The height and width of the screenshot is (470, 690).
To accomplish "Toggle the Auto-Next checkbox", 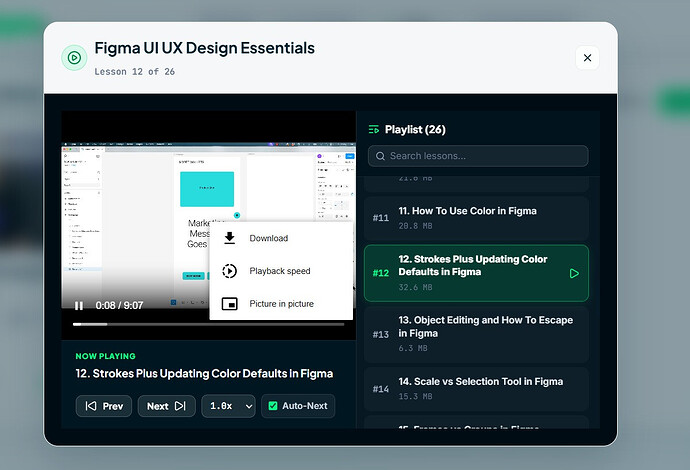I will pos(273,406).
